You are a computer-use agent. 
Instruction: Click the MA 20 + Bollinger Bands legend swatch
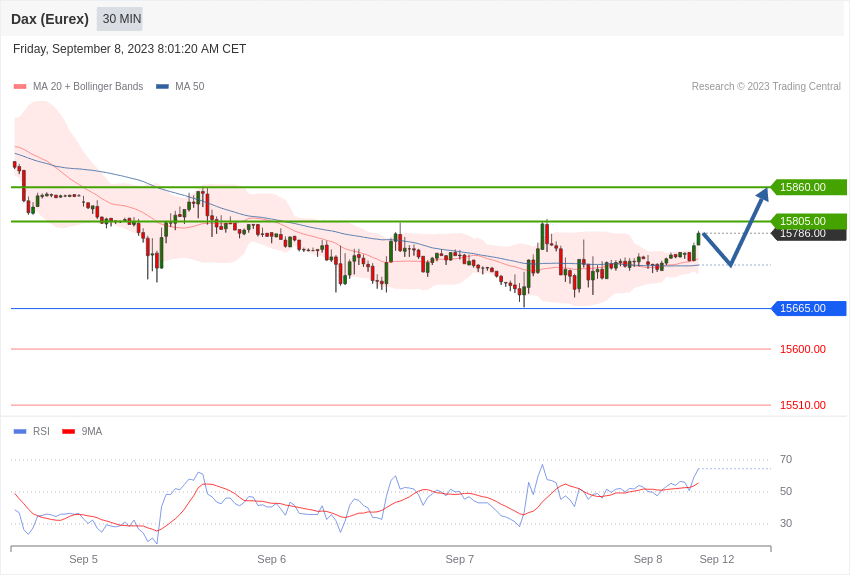tap(20, 87)
